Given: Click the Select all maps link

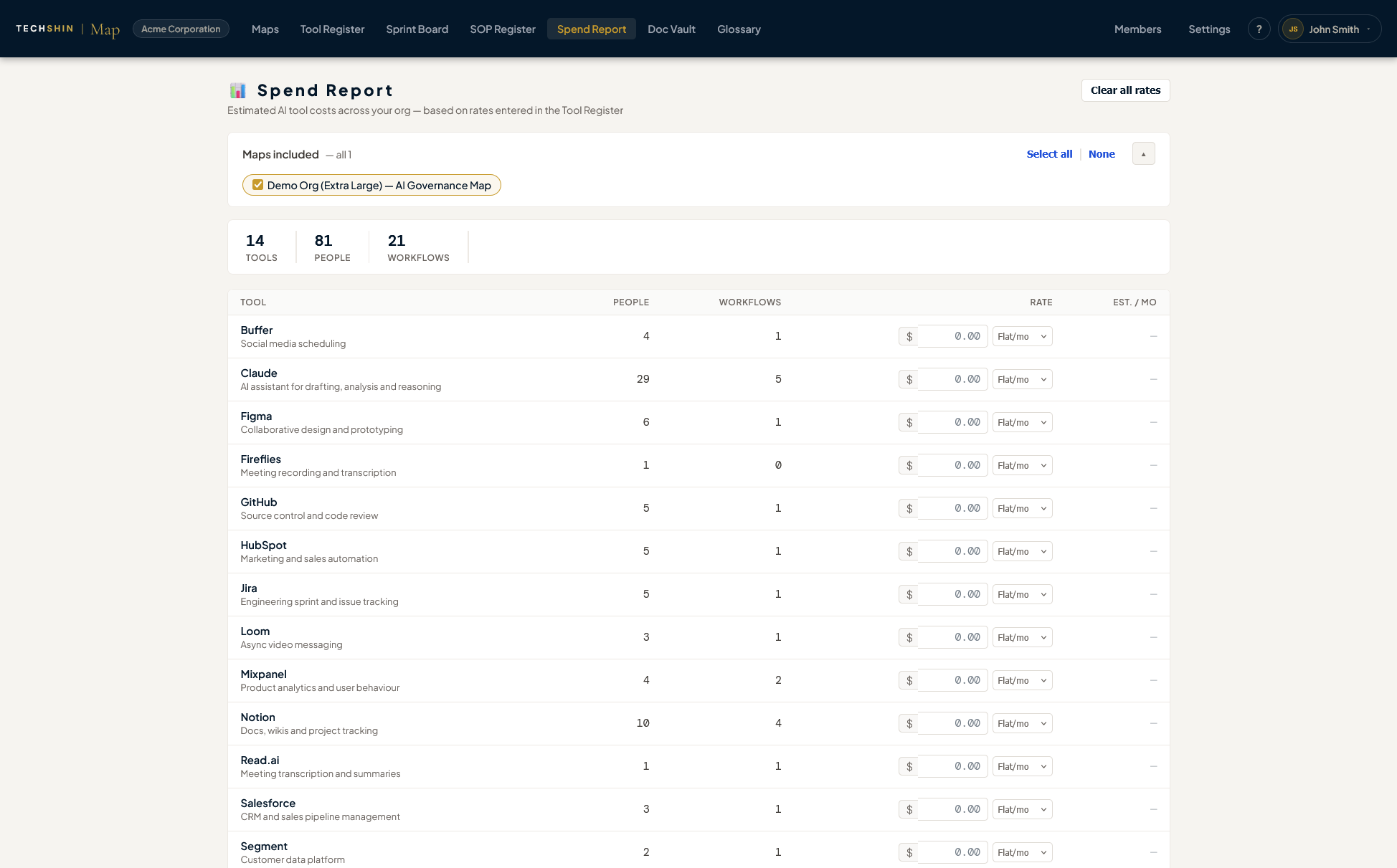Looking at the screenshot, I should pyautogui.click(x=1049, y=153).
